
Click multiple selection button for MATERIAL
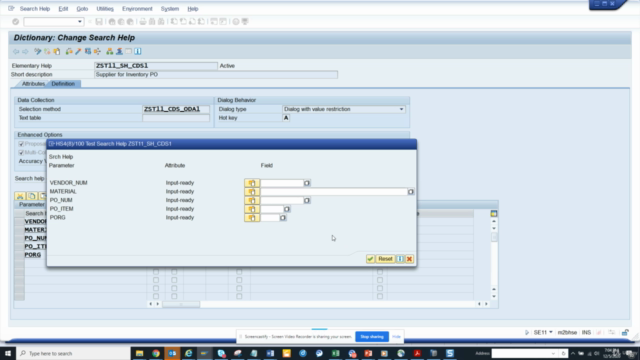click(252, 191)
